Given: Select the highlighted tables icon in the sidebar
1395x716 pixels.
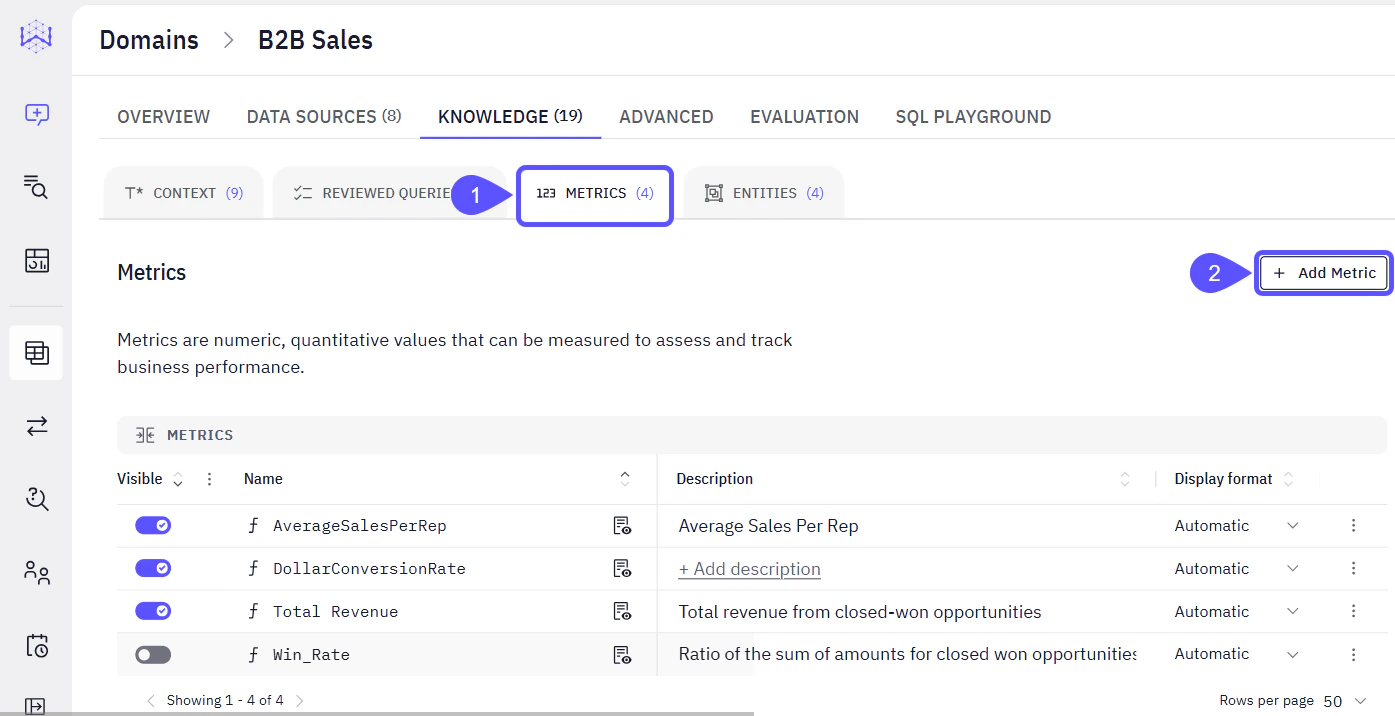Looking at the screenshot, I should coord(36,352).
